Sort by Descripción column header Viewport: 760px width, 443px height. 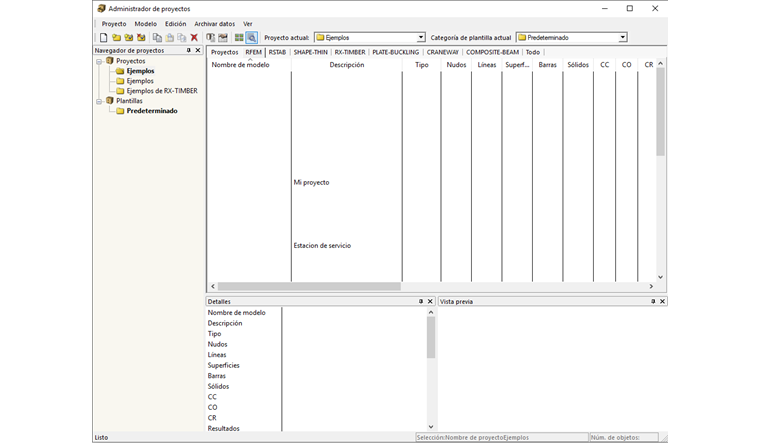click(347, 64)
